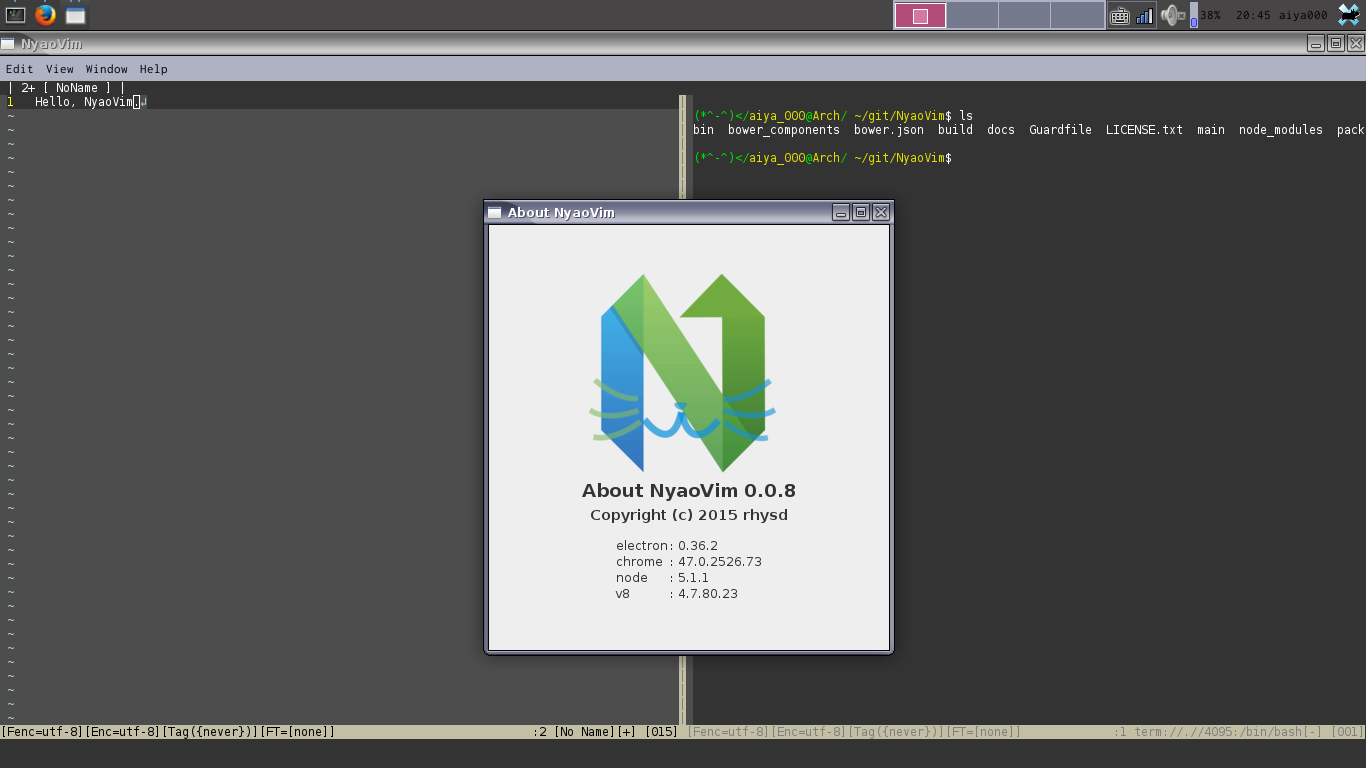Close the main NyaoVim window
The height and width of the screenshot is (768, 1366).
pos(1356,43)
